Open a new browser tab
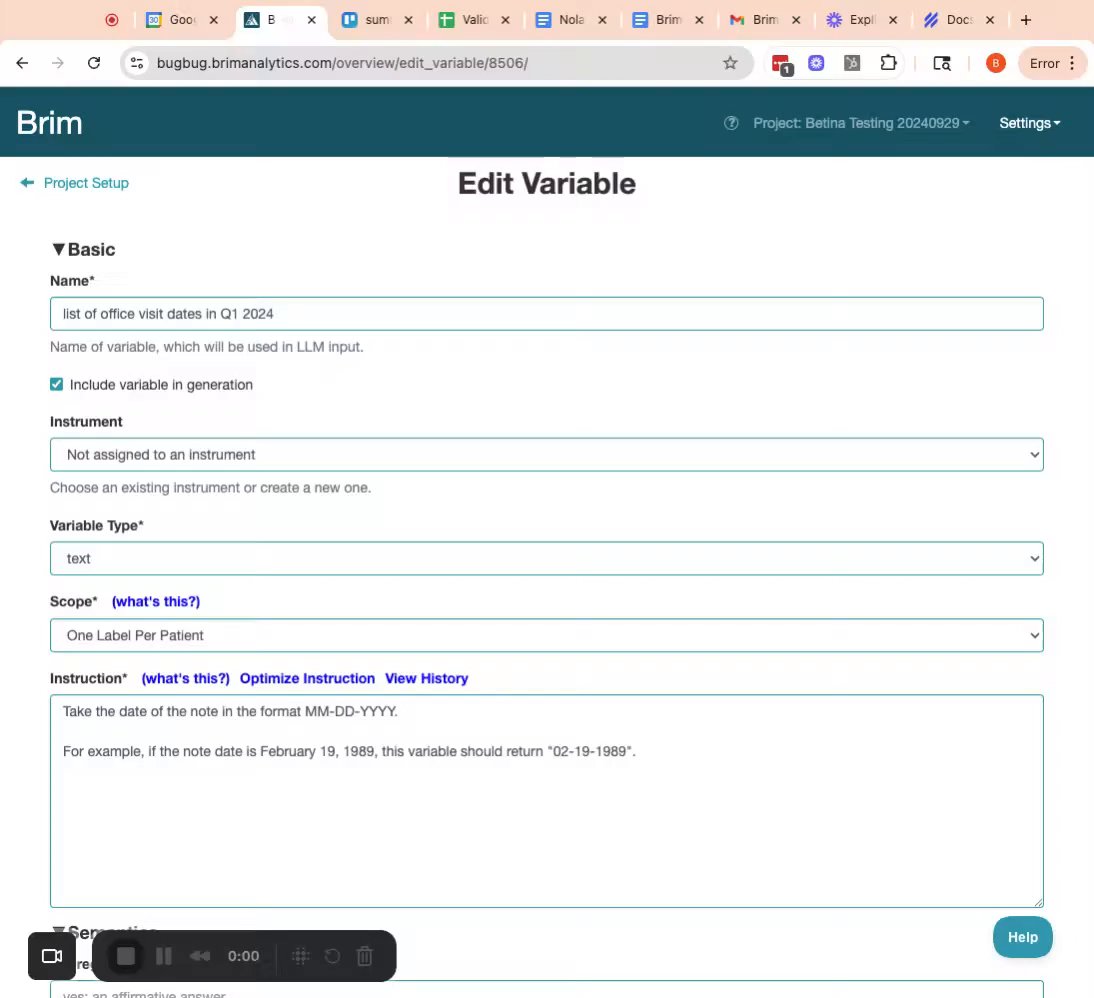Viewport: 1094px width, 998px height. coord(1026,20)
